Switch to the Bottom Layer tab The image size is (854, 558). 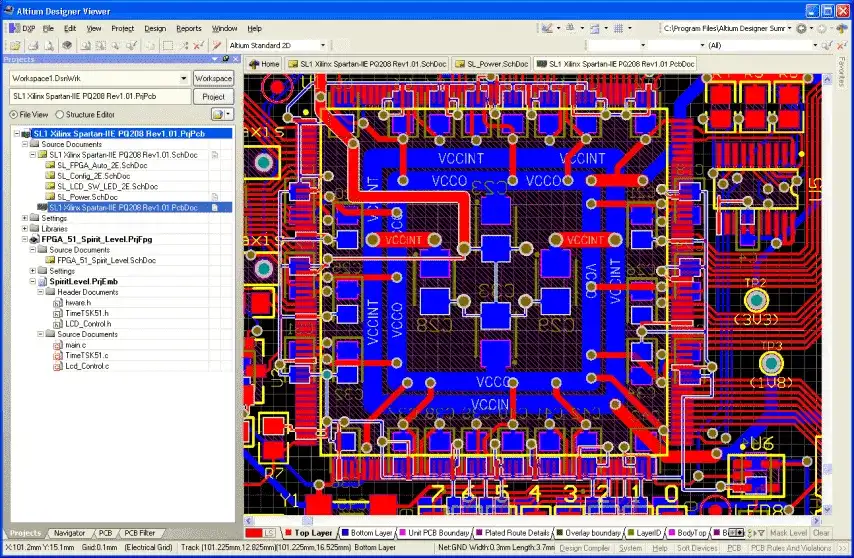[367, 533]
